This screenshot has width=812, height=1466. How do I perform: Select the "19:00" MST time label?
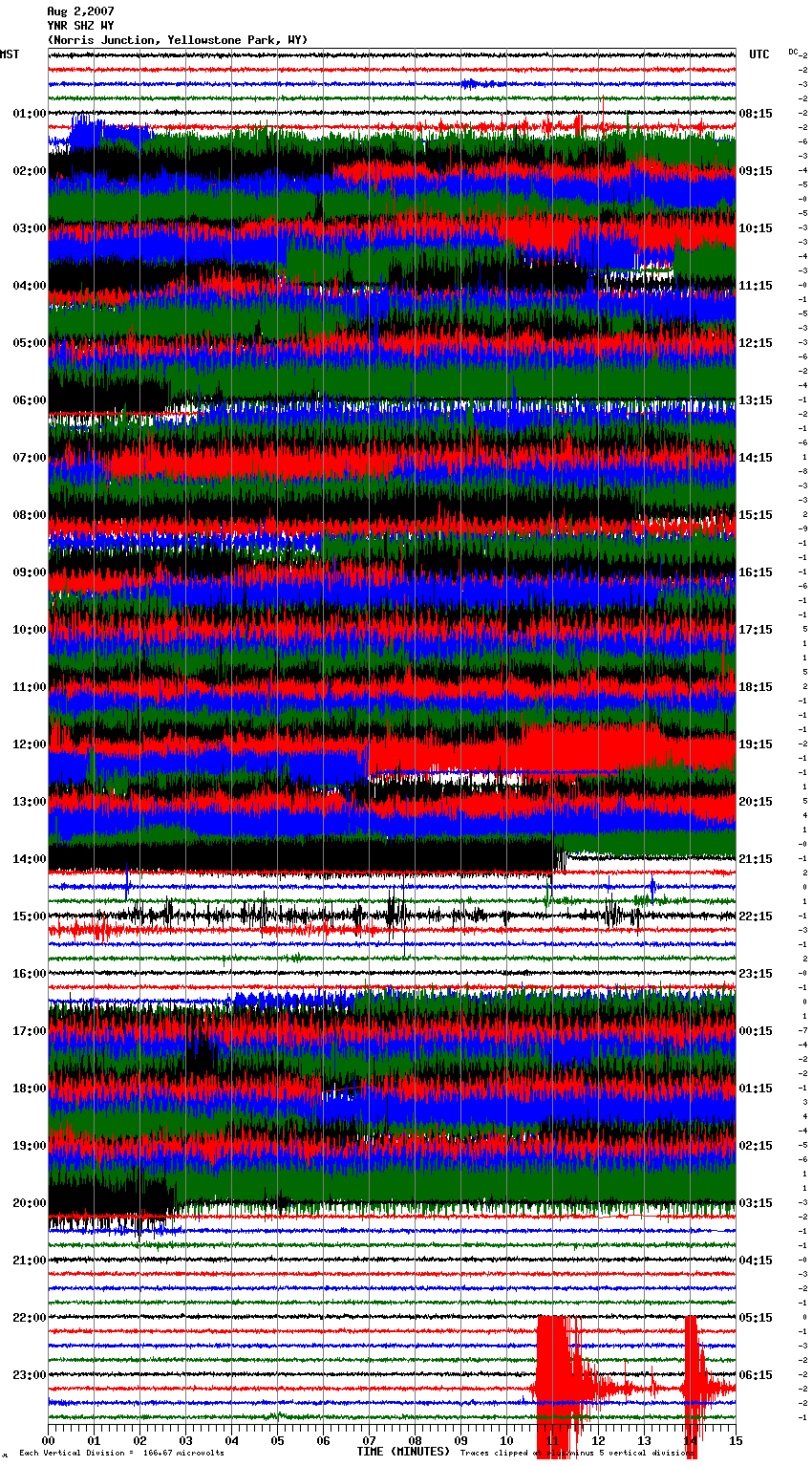[30, 1146]
